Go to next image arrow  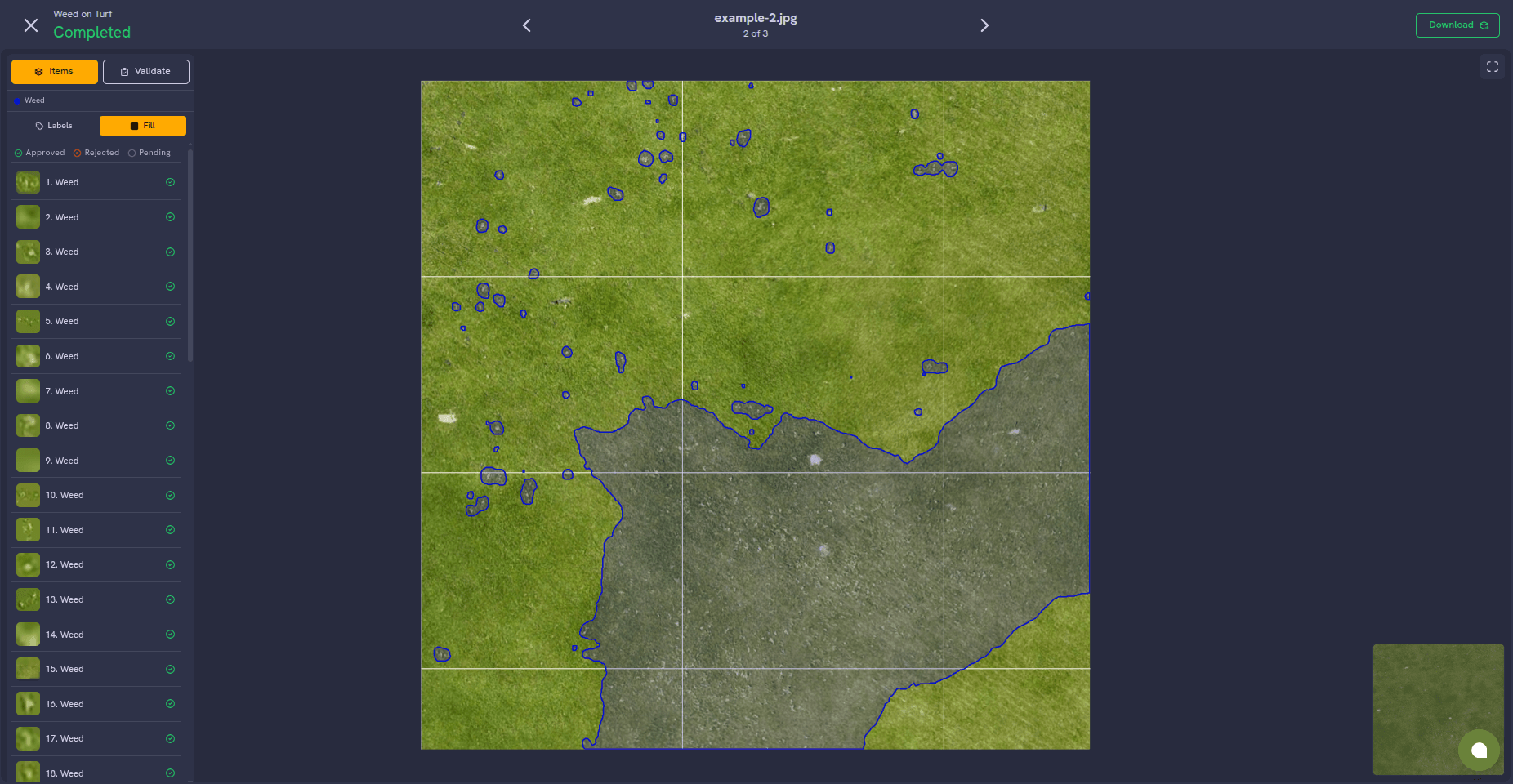(984, 25)
